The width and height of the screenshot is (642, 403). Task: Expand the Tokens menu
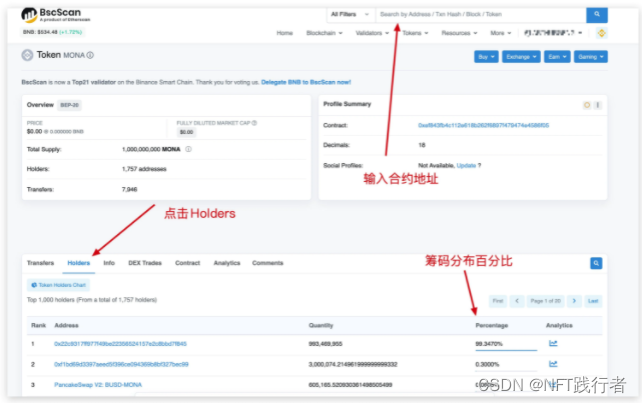(x=415, y=33)
